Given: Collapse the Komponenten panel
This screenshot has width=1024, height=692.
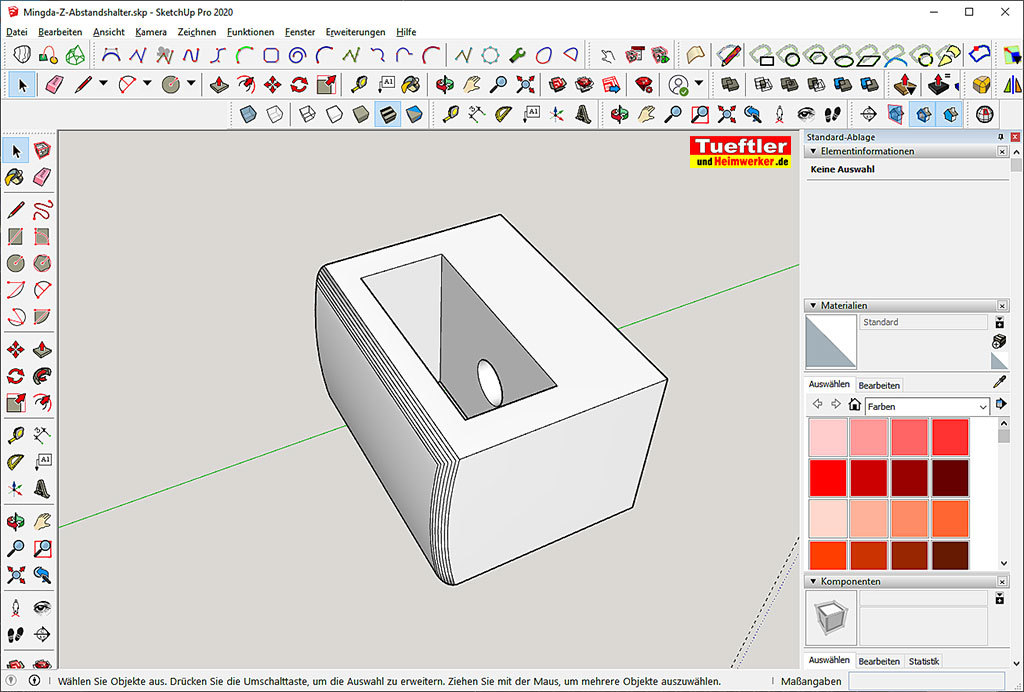Looking at the screenshot, I should (x=814, y=582).
